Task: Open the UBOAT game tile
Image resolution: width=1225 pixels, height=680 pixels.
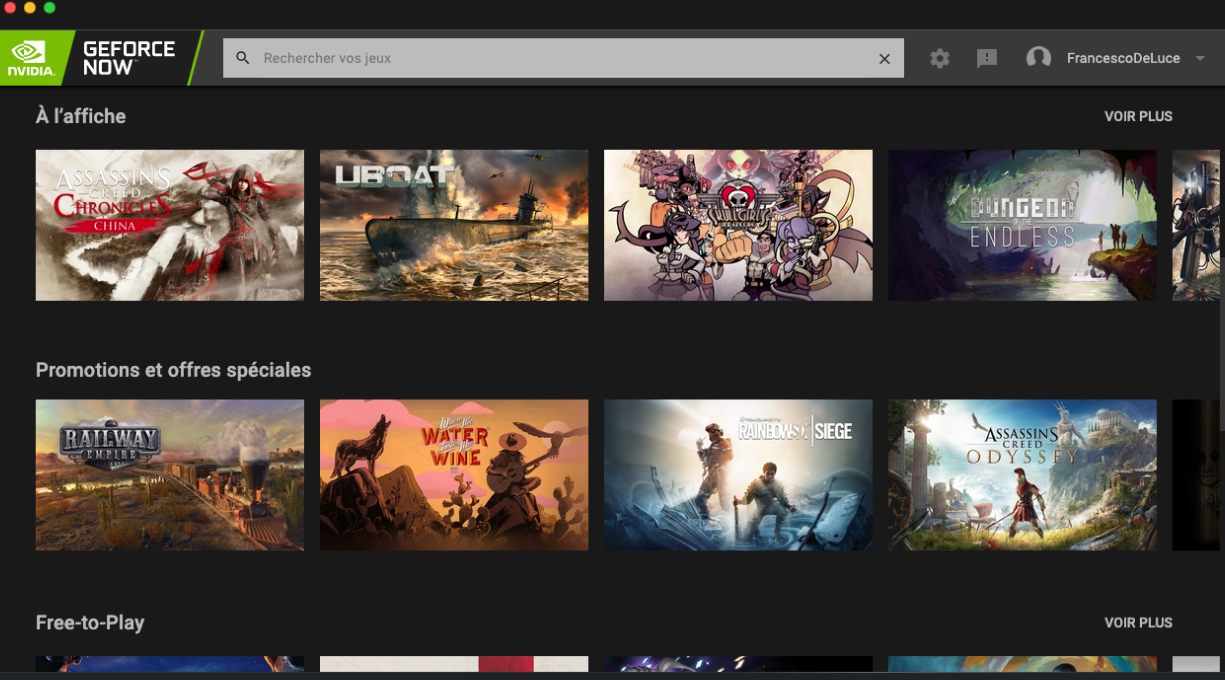Action: (x=454, y=224)
